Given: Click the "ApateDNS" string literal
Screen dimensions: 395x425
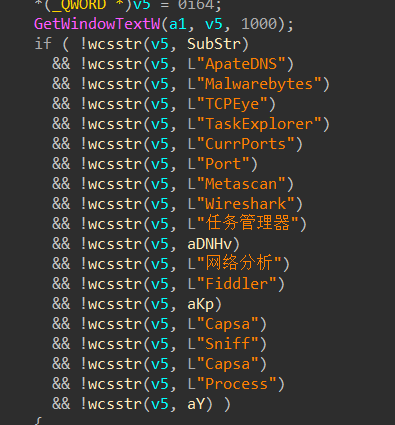Looking at the screenshot, I should pyautogui.click(x=241, y=64).
